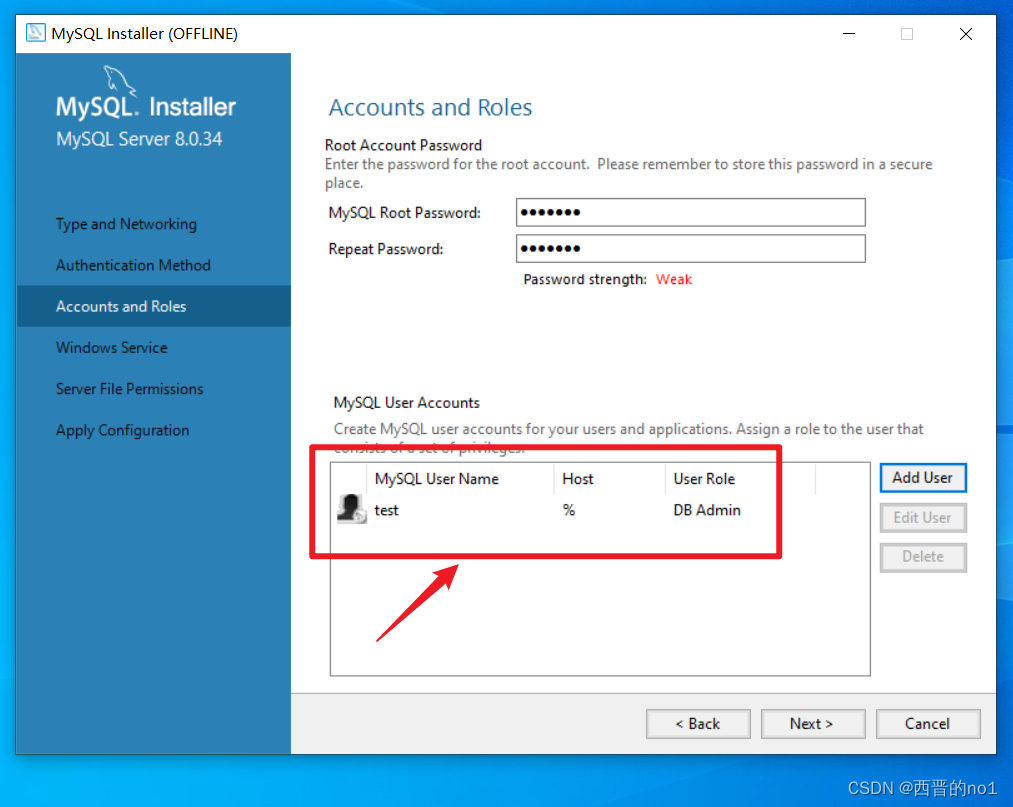The width and height of the screenshot is (1013, 807).
Task: Click the Add User button
Action: click(x=923, y=478)
